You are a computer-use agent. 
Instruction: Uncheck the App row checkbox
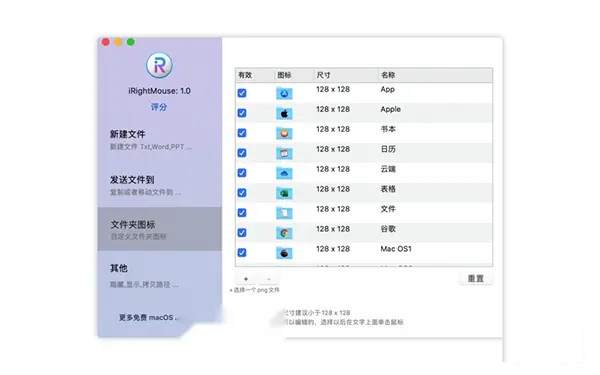click(242, 93)
